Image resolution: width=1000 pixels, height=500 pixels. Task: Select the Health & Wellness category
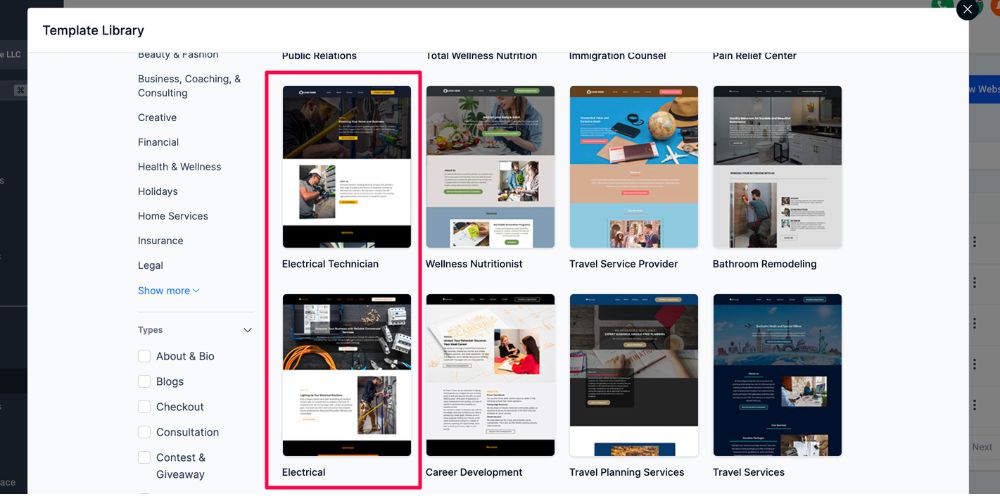click(x=179, y=167)
